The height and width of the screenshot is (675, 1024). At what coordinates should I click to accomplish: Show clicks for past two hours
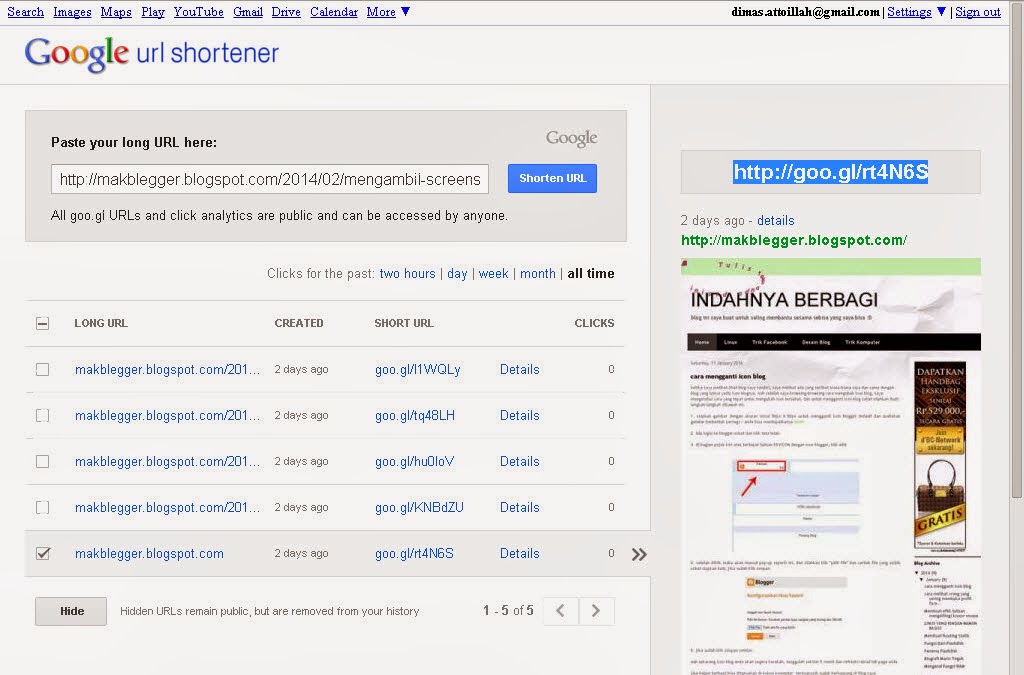coord(408,274)
